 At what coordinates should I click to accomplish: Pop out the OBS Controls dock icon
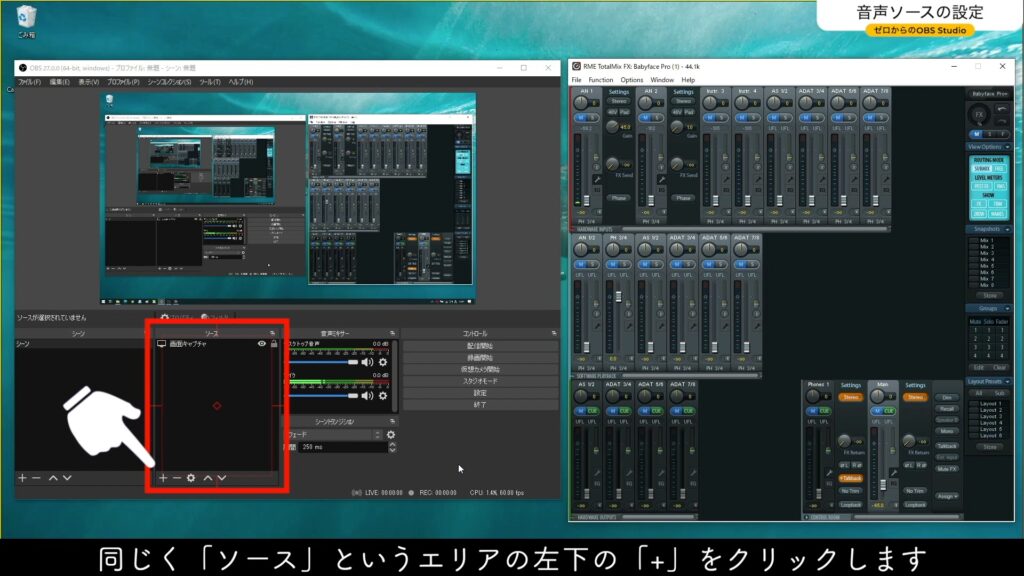click(554, 333)
